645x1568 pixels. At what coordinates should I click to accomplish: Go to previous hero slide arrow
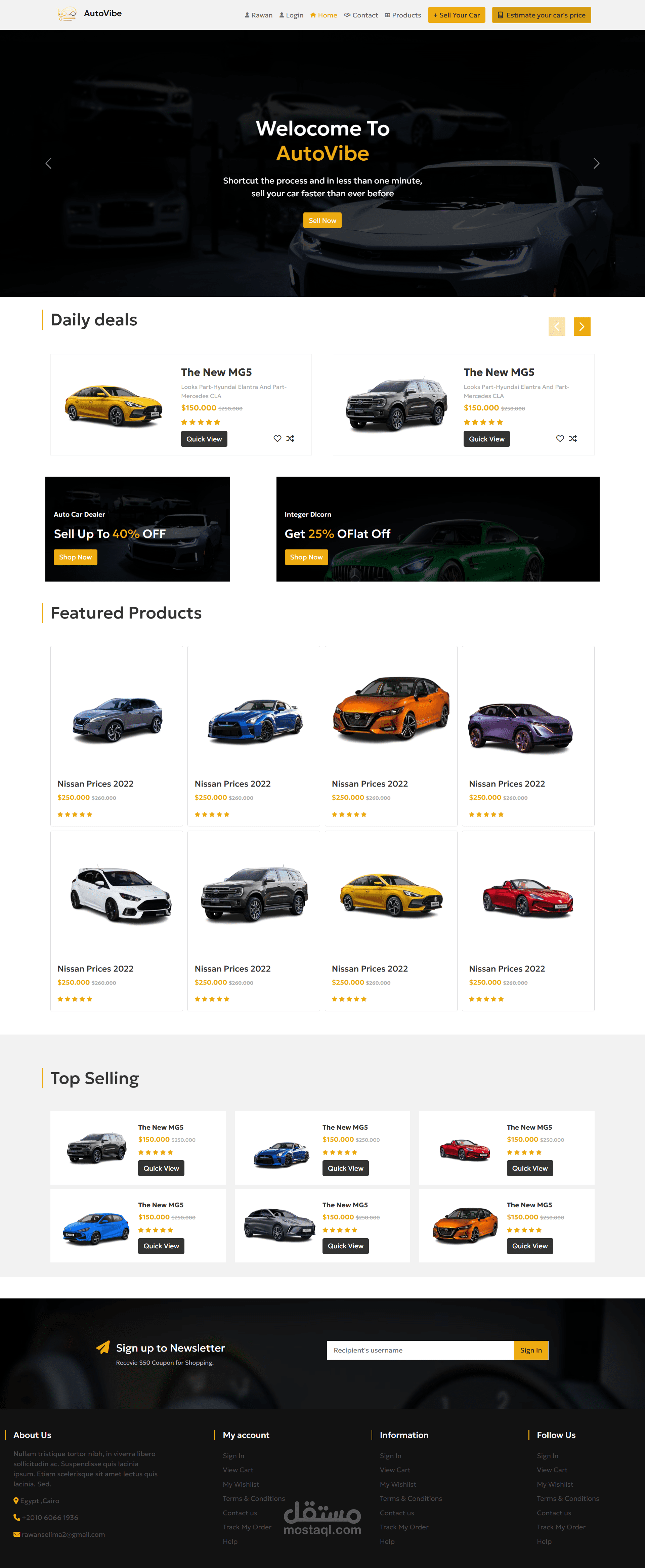pyautogui.click(x=49, y=163)
